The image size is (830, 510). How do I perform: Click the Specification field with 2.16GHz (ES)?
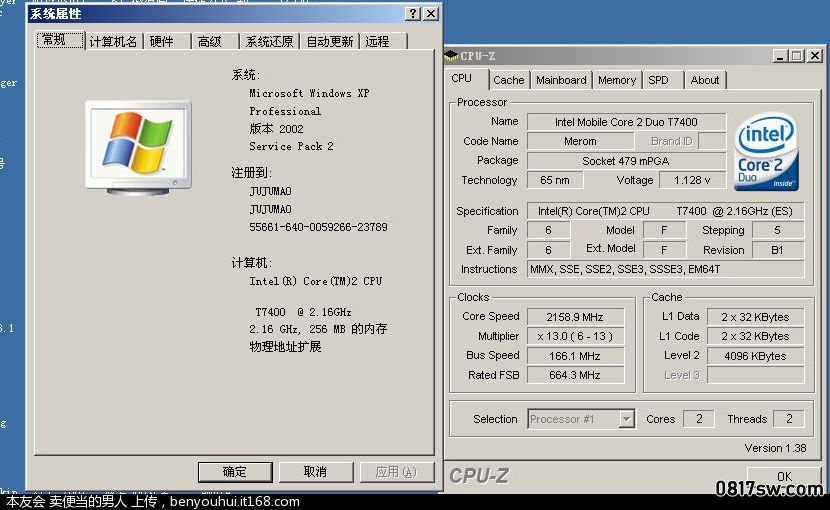pyautogui.click(x=665, y=211)
